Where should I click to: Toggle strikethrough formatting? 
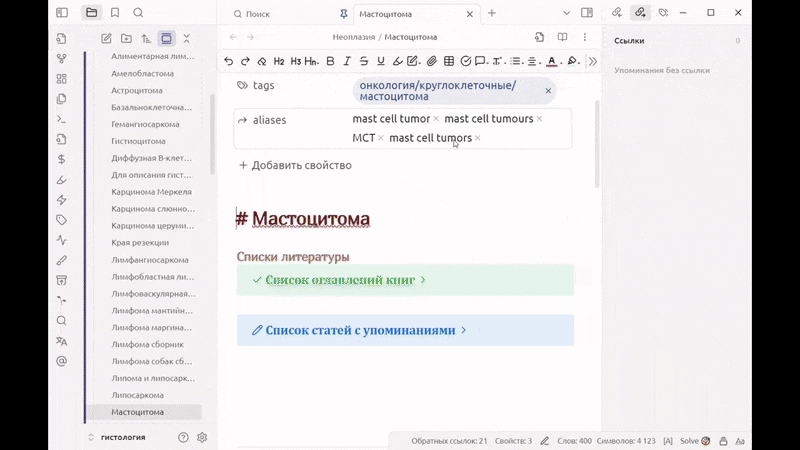pyautogui.click(x=364, y=61)
